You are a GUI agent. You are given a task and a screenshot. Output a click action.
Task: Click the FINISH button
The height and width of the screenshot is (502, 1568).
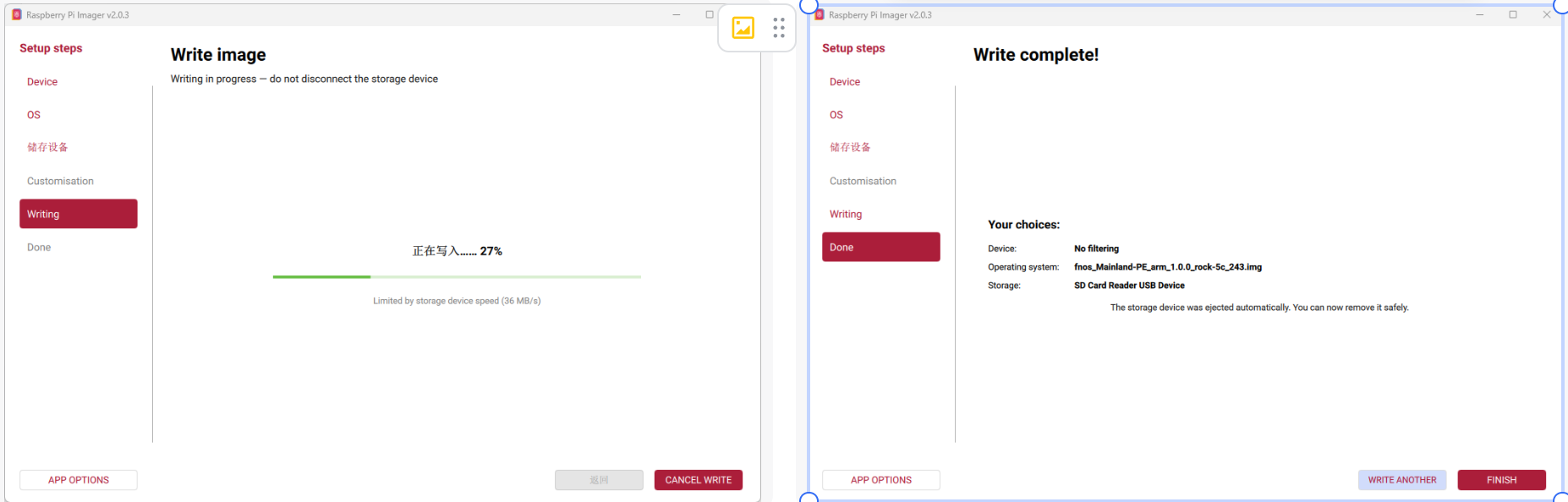tap(1502, 480)
